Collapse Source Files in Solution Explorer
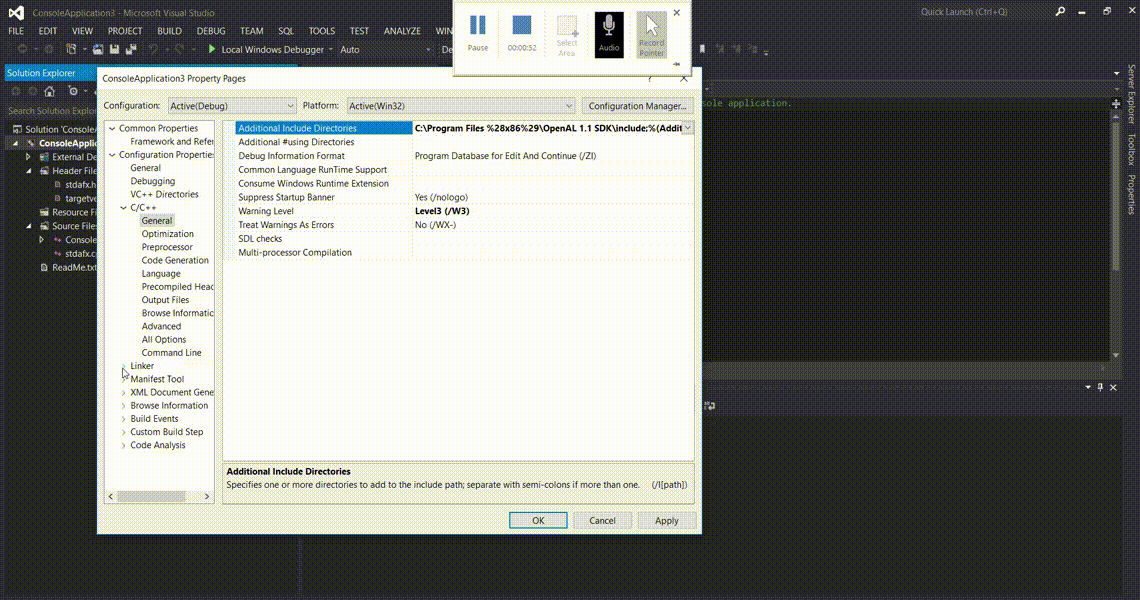 pos(29,226)
